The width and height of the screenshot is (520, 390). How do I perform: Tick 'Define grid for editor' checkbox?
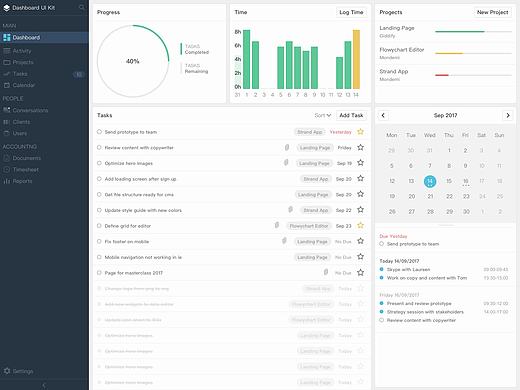coord(99,226)
